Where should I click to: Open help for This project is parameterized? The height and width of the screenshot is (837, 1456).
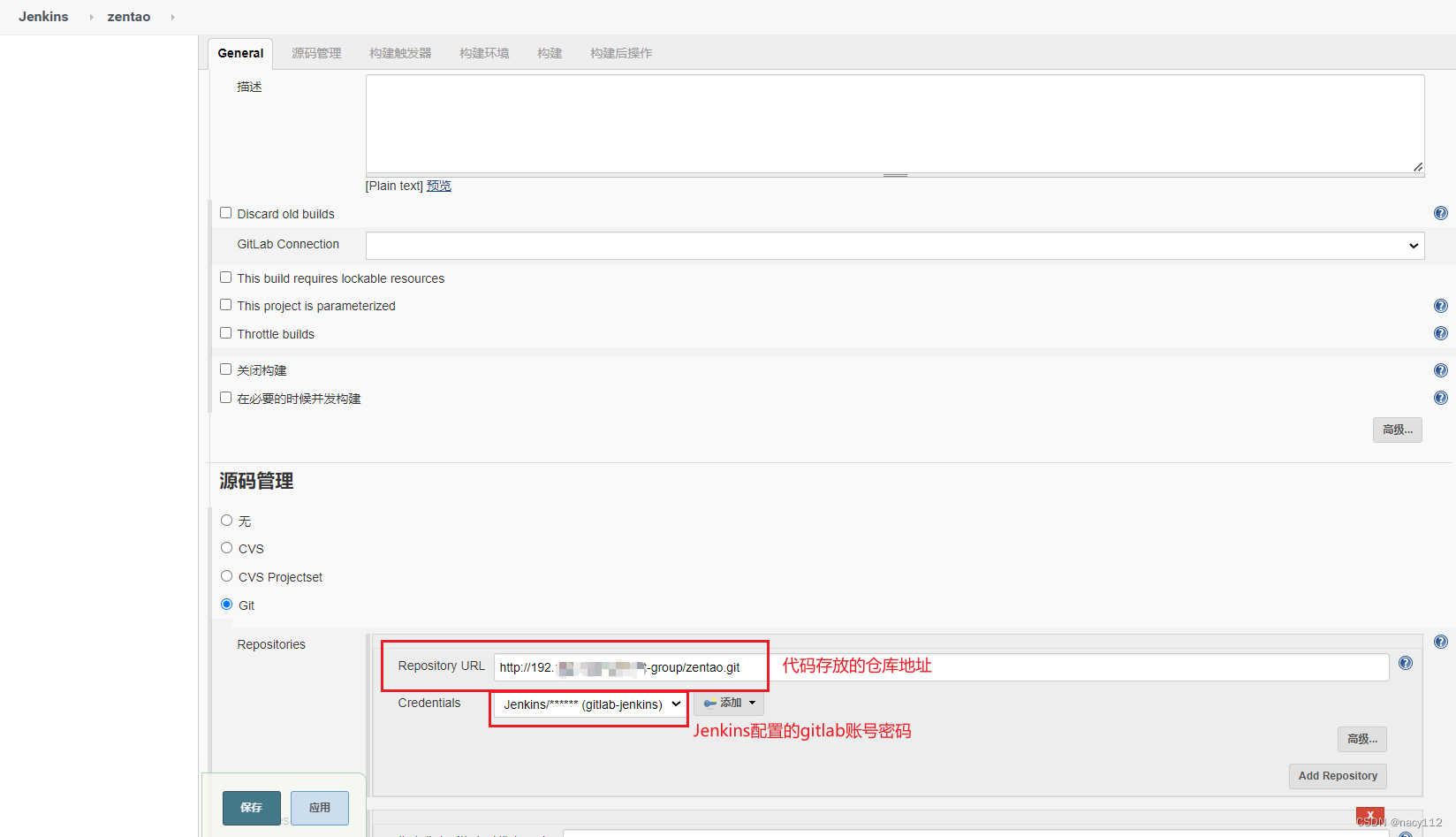pos(1441,306)
